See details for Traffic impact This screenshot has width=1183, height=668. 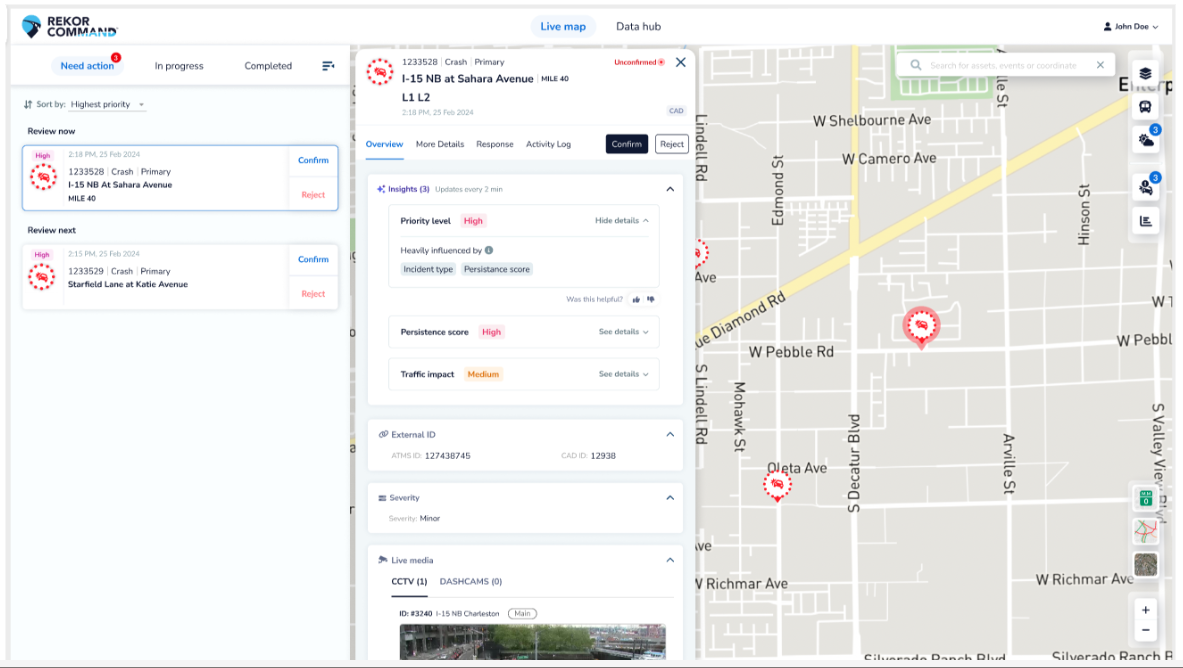tap(624, 374)
